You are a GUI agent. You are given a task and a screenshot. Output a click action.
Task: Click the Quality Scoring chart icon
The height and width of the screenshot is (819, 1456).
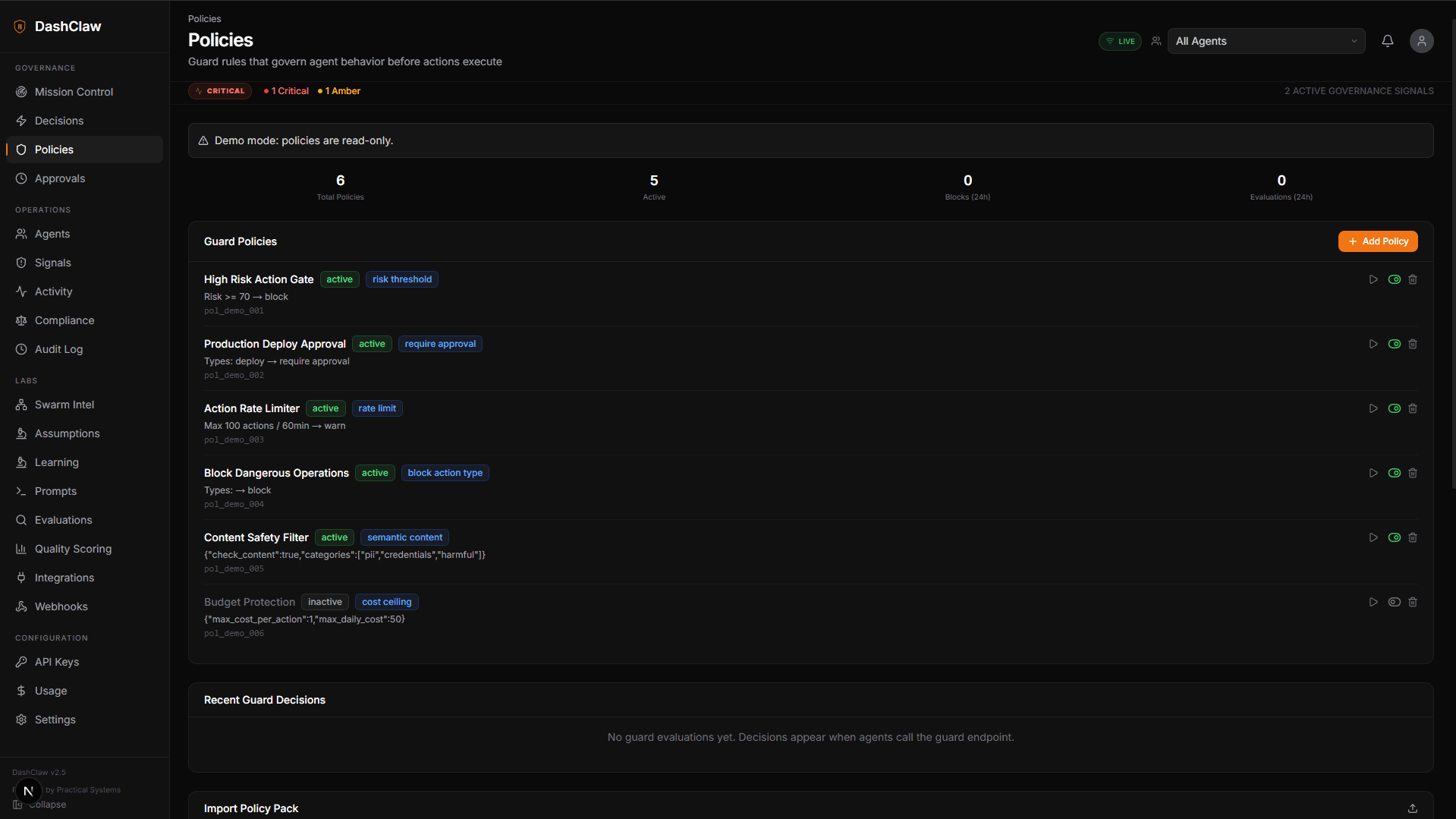click(21, 549)
